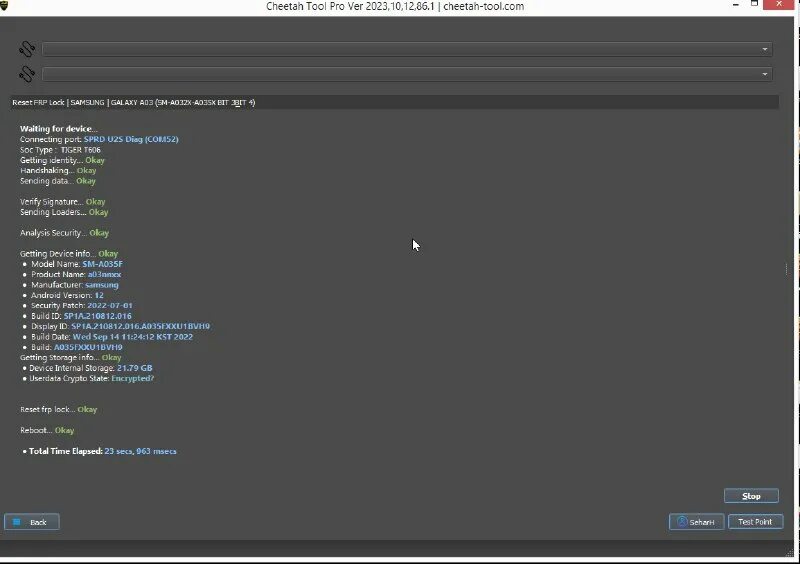The width and height of the screenshot is (800, 564).
Task: Click the 'Handshaking... Okay' line
Action: click(58, 170)
